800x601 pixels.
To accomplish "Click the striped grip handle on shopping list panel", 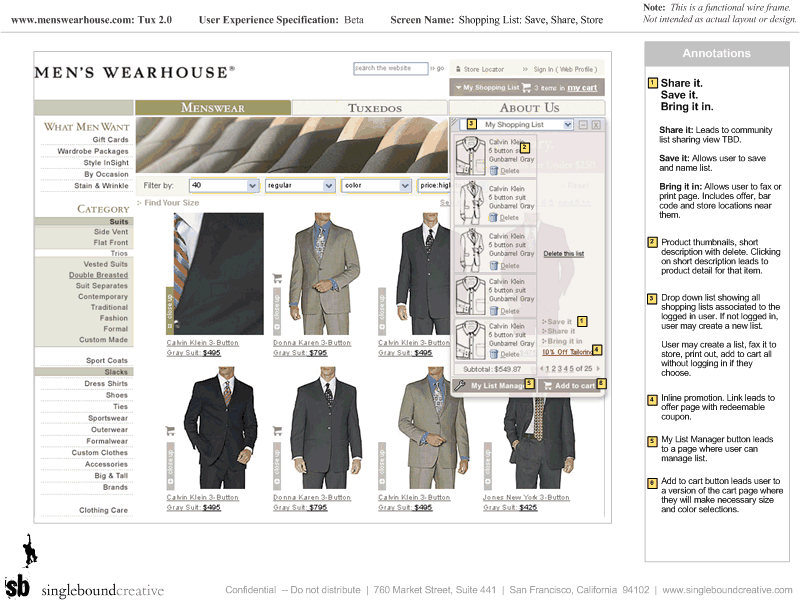I will [455, 121].
